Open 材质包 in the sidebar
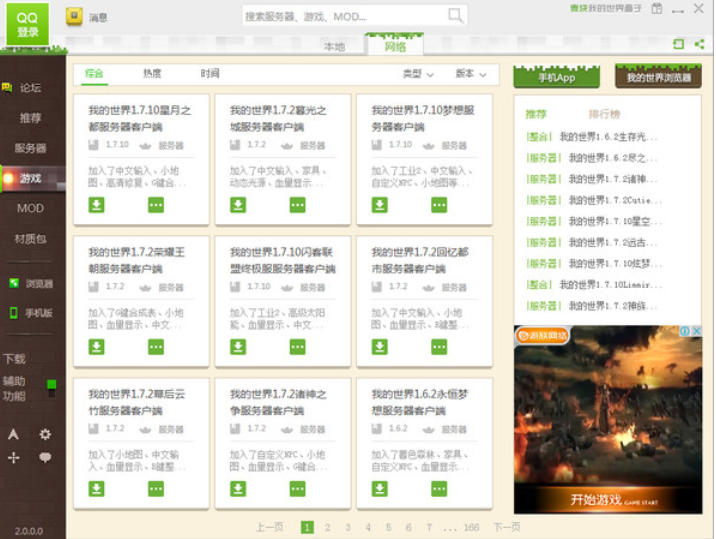Viewport: 716px width, 539px height. (x=30, y=238)
